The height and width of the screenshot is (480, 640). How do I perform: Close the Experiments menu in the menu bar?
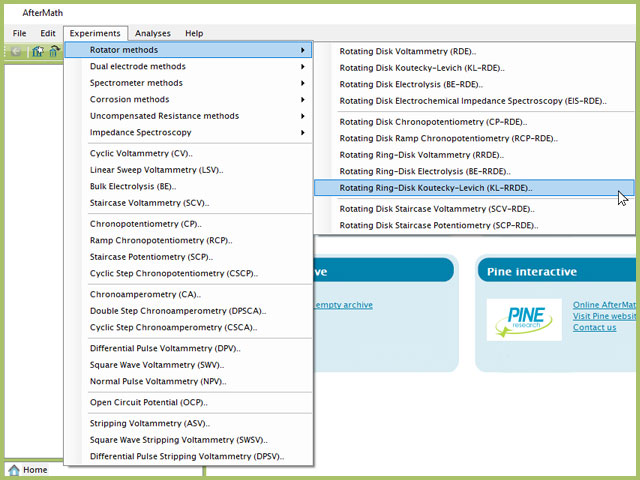[x=95, y=33]
